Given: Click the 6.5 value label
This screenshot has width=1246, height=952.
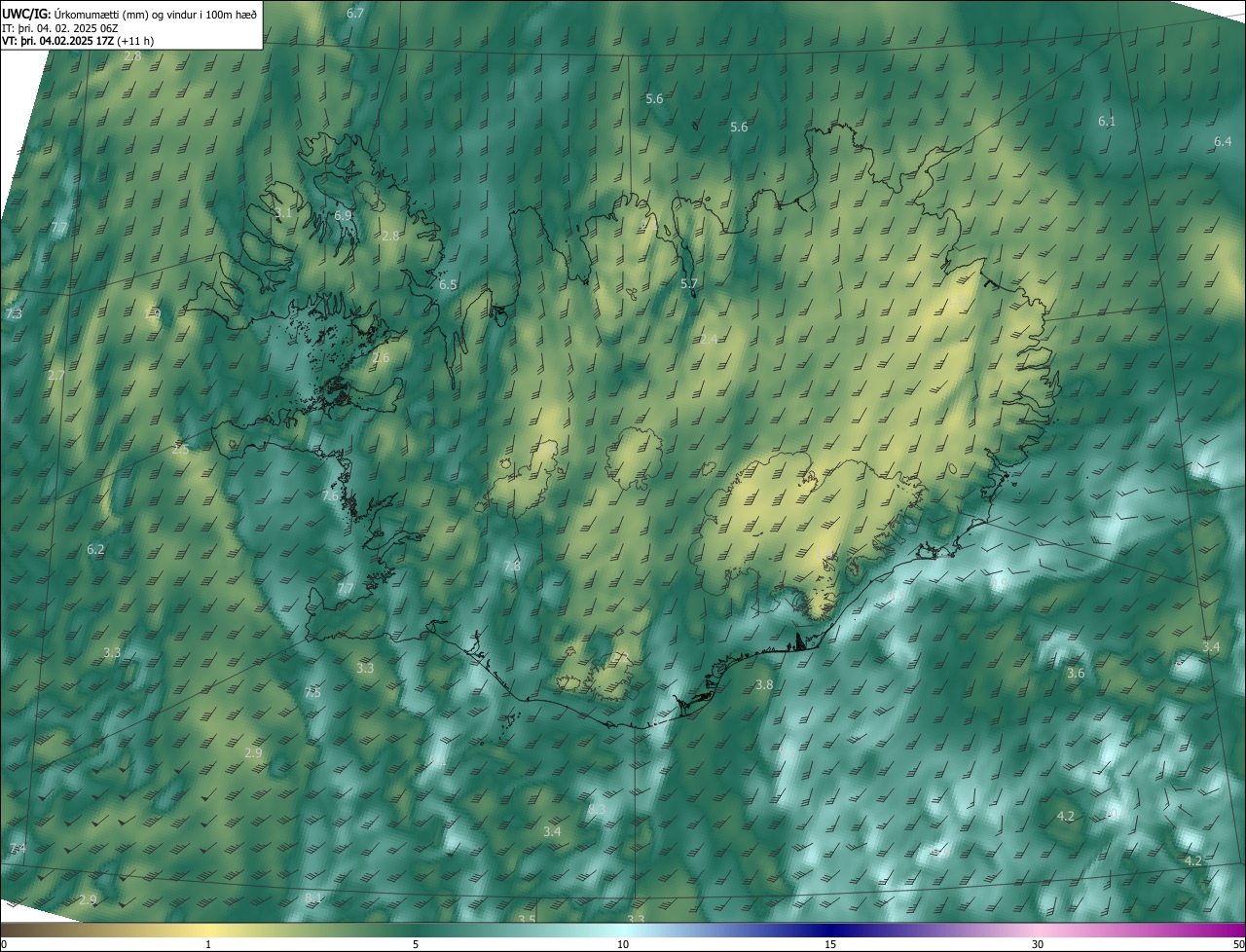Looking at the screenshot, I should point(448,284).
